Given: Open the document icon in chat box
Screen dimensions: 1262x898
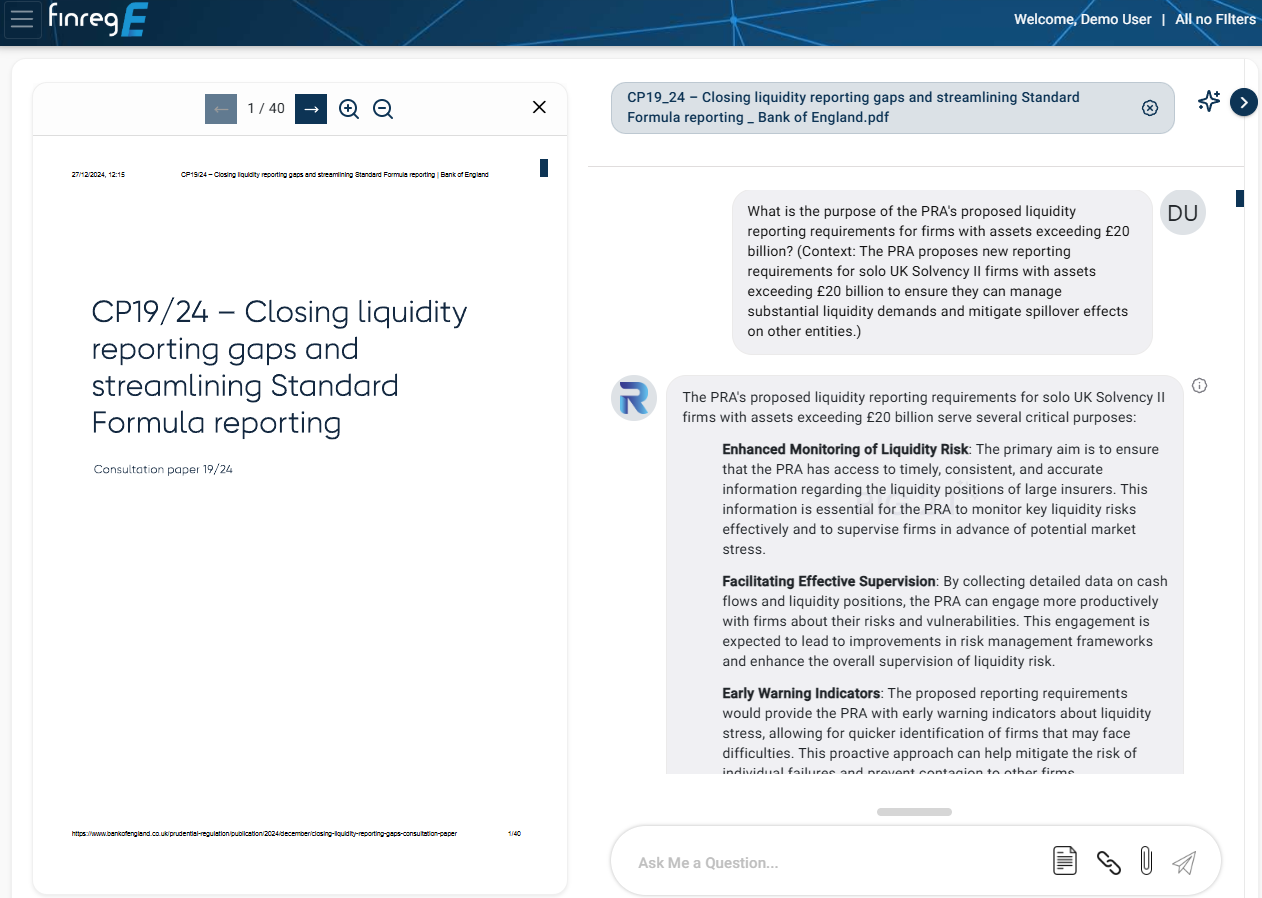Looking at the screenshot, I should click(1065, 860).
